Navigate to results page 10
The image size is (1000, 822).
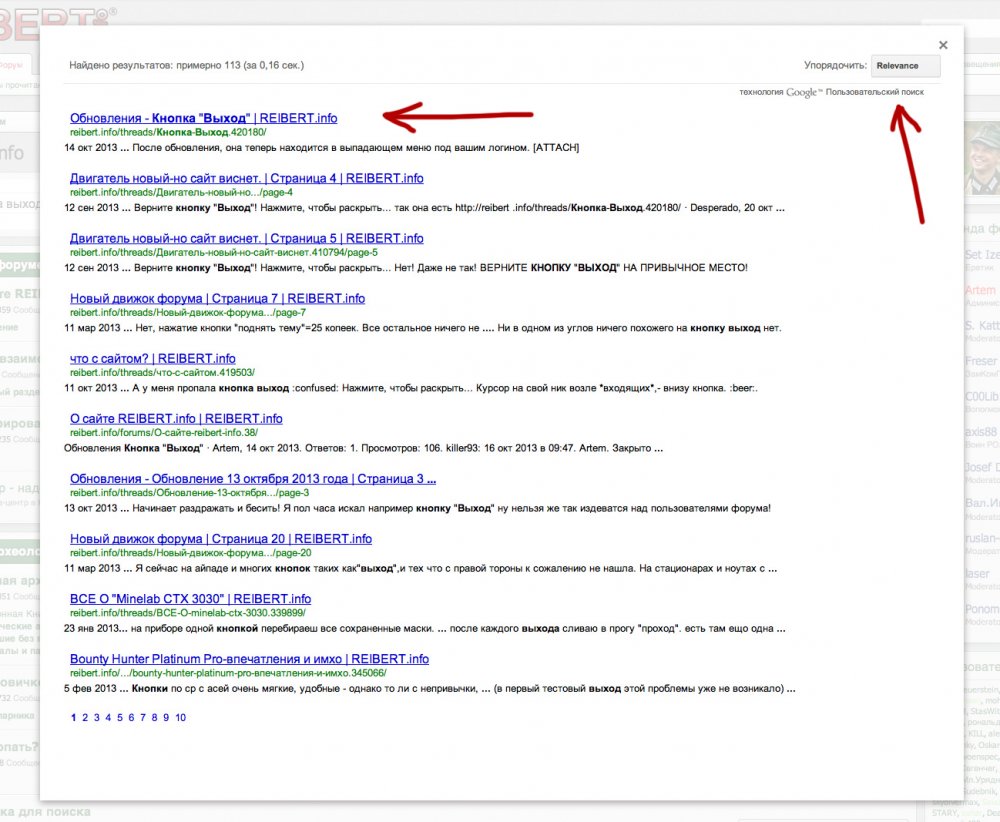point(180,717)
